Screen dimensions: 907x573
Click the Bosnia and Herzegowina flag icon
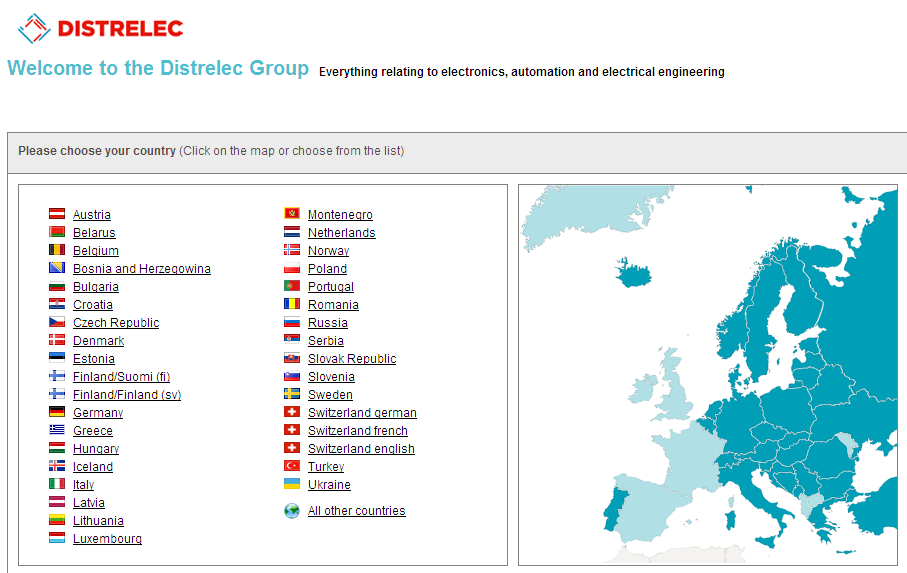57,268
